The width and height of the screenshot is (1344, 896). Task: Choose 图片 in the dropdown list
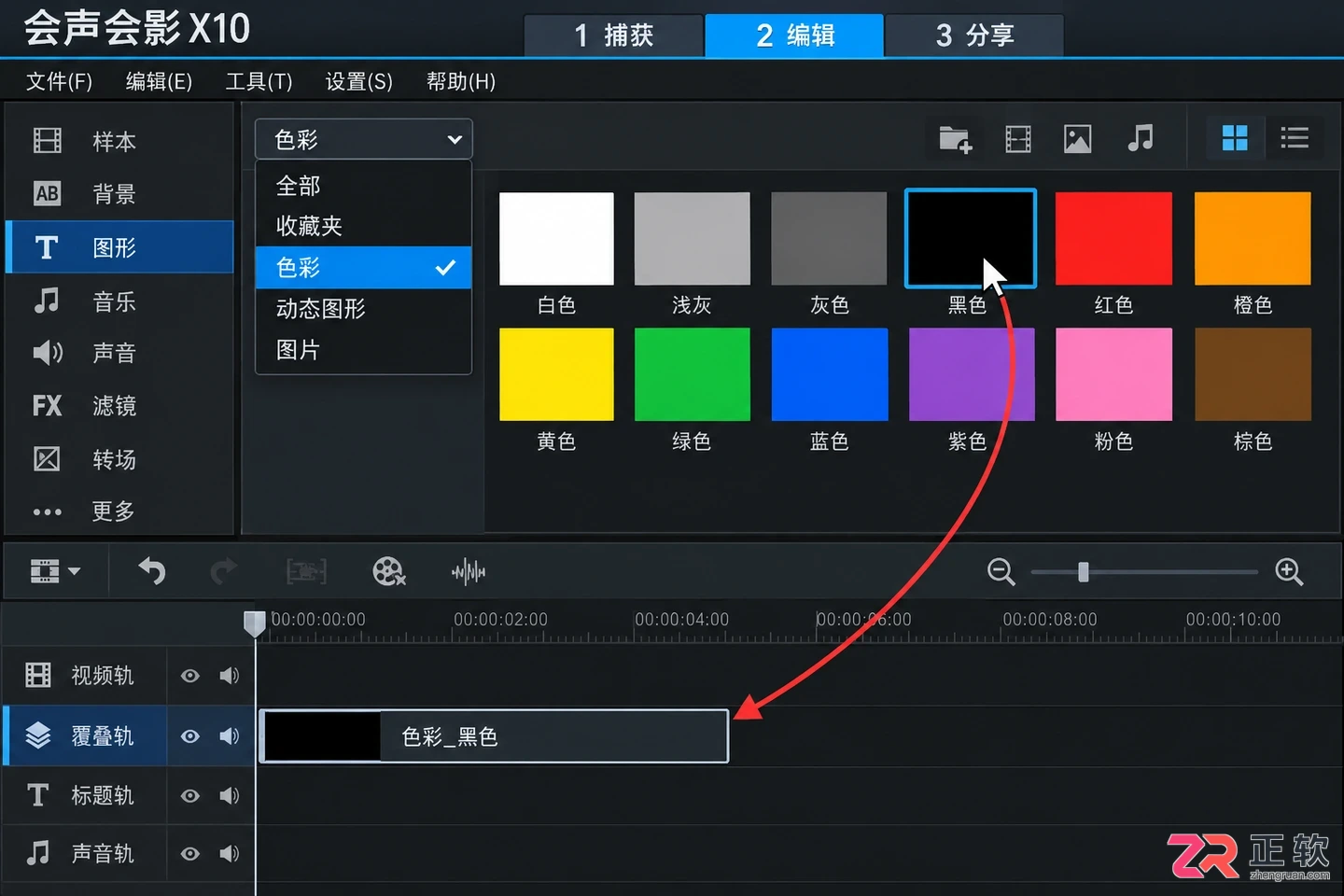[364, 350]
